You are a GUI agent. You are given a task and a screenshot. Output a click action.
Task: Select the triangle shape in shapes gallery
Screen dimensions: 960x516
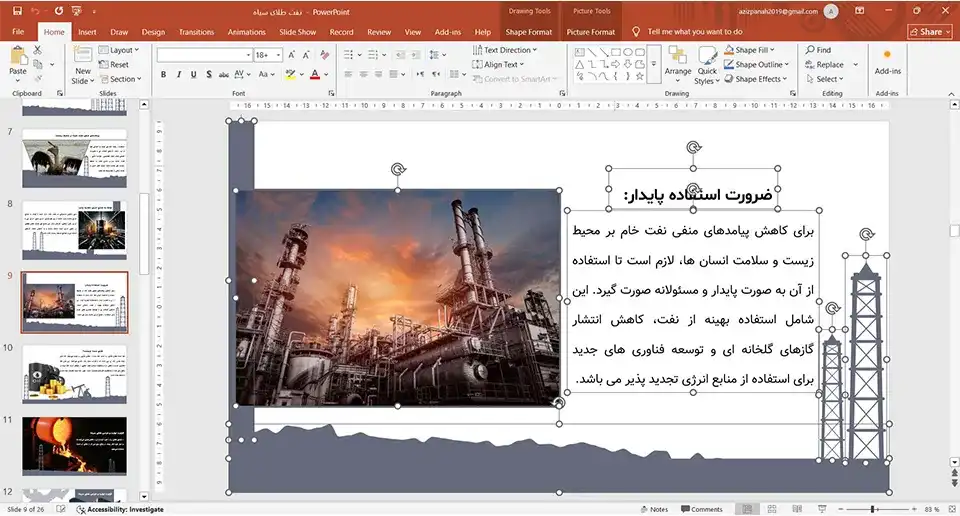[579, 64]
